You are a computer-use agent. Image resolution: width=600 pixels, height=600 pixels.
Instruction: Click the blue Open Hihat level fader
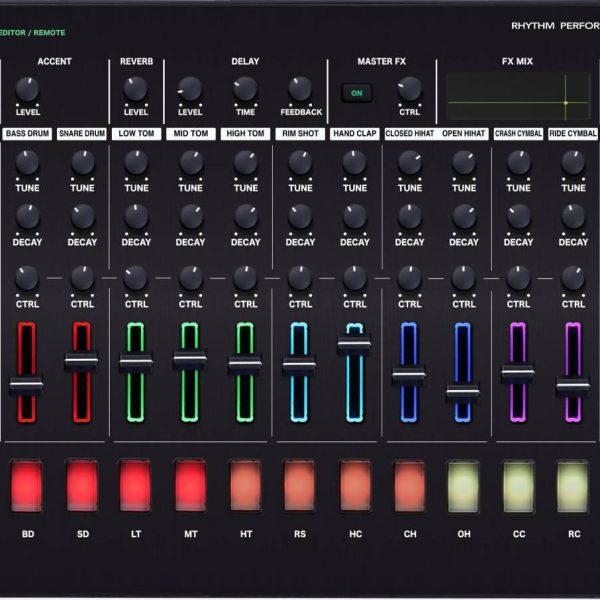point(463,392)
